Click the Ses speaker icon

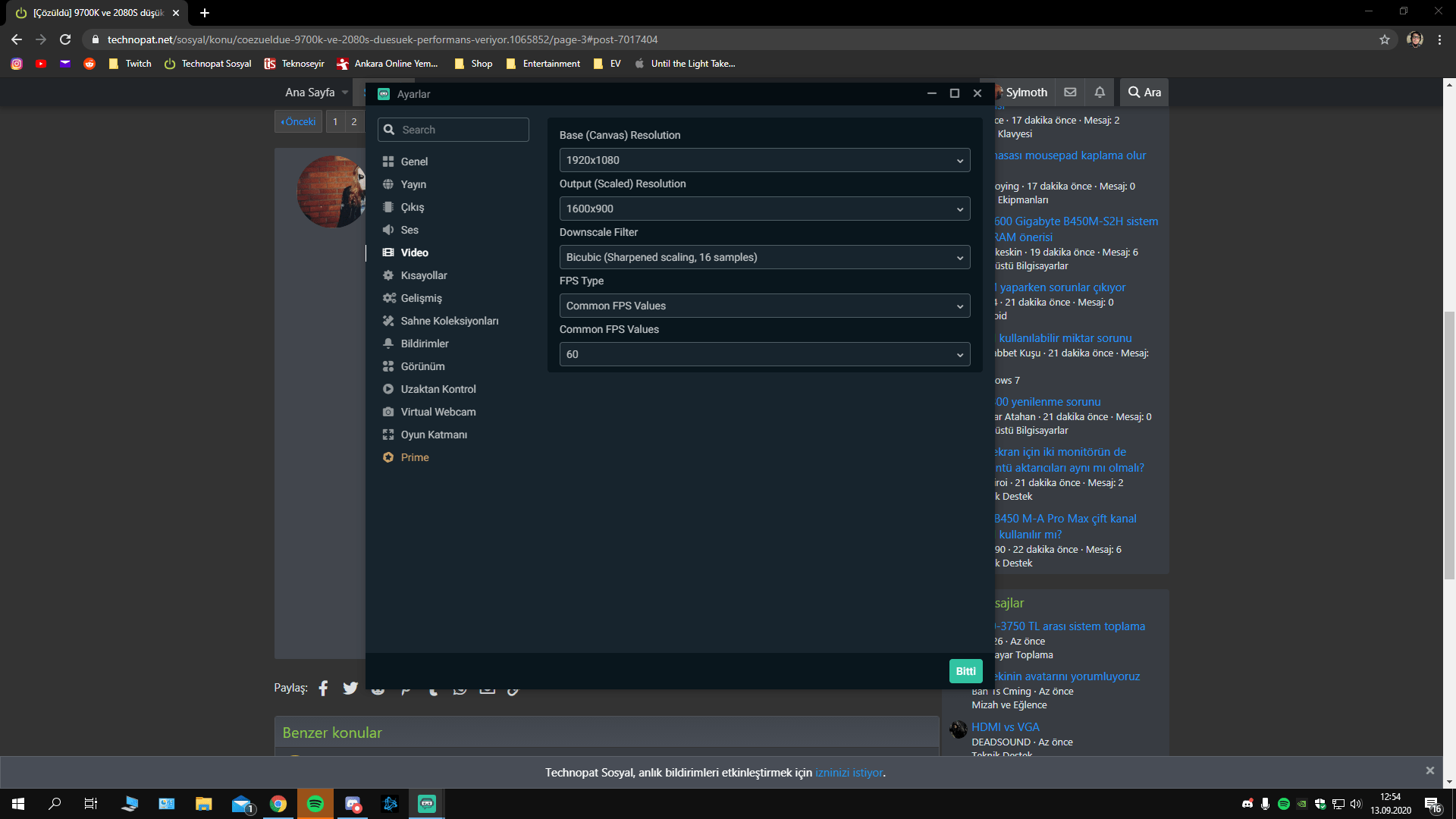388,230
